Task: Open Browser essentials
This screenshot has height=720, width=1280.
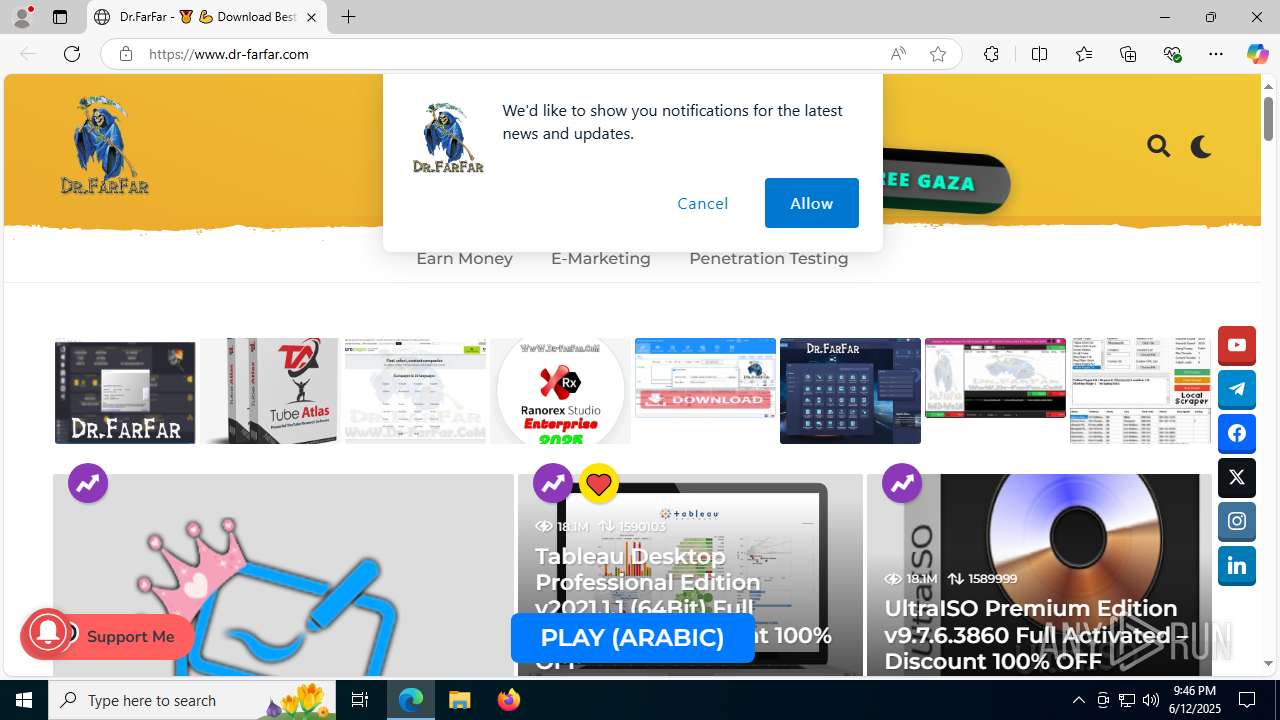Action: pos(1172,54)
